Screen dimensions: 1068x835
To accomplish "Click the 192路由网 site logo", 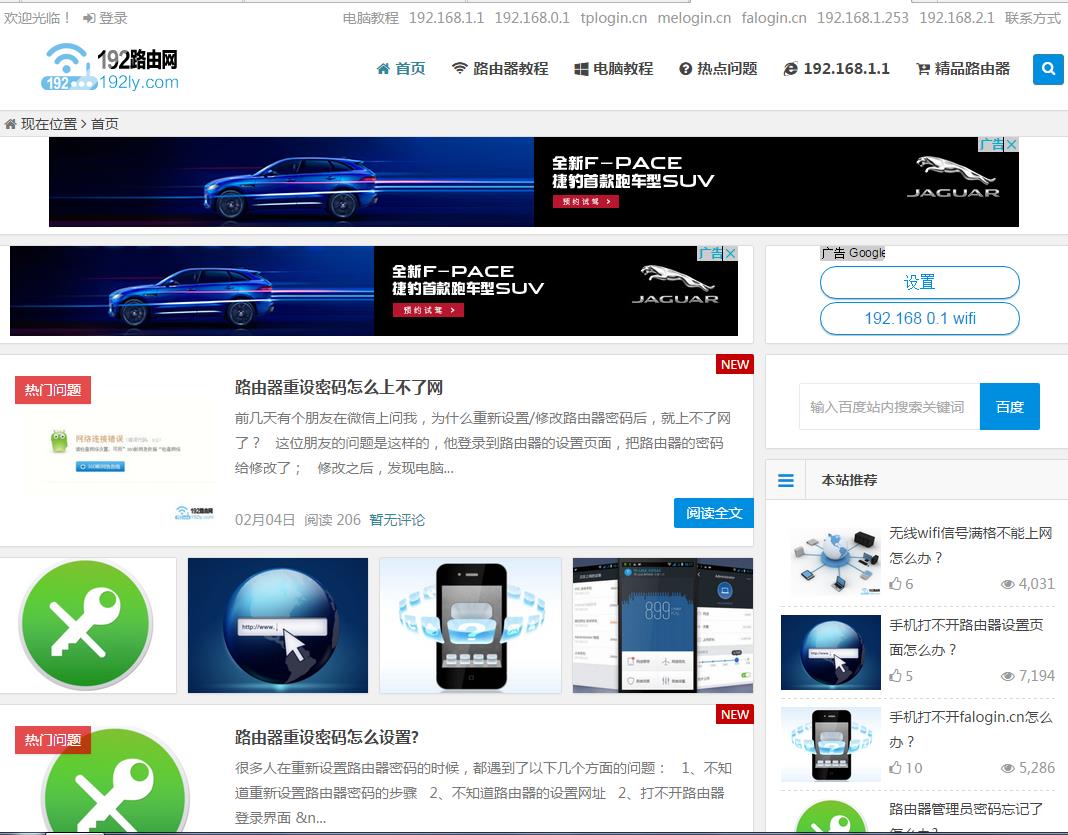I will (x=110, y=67).
